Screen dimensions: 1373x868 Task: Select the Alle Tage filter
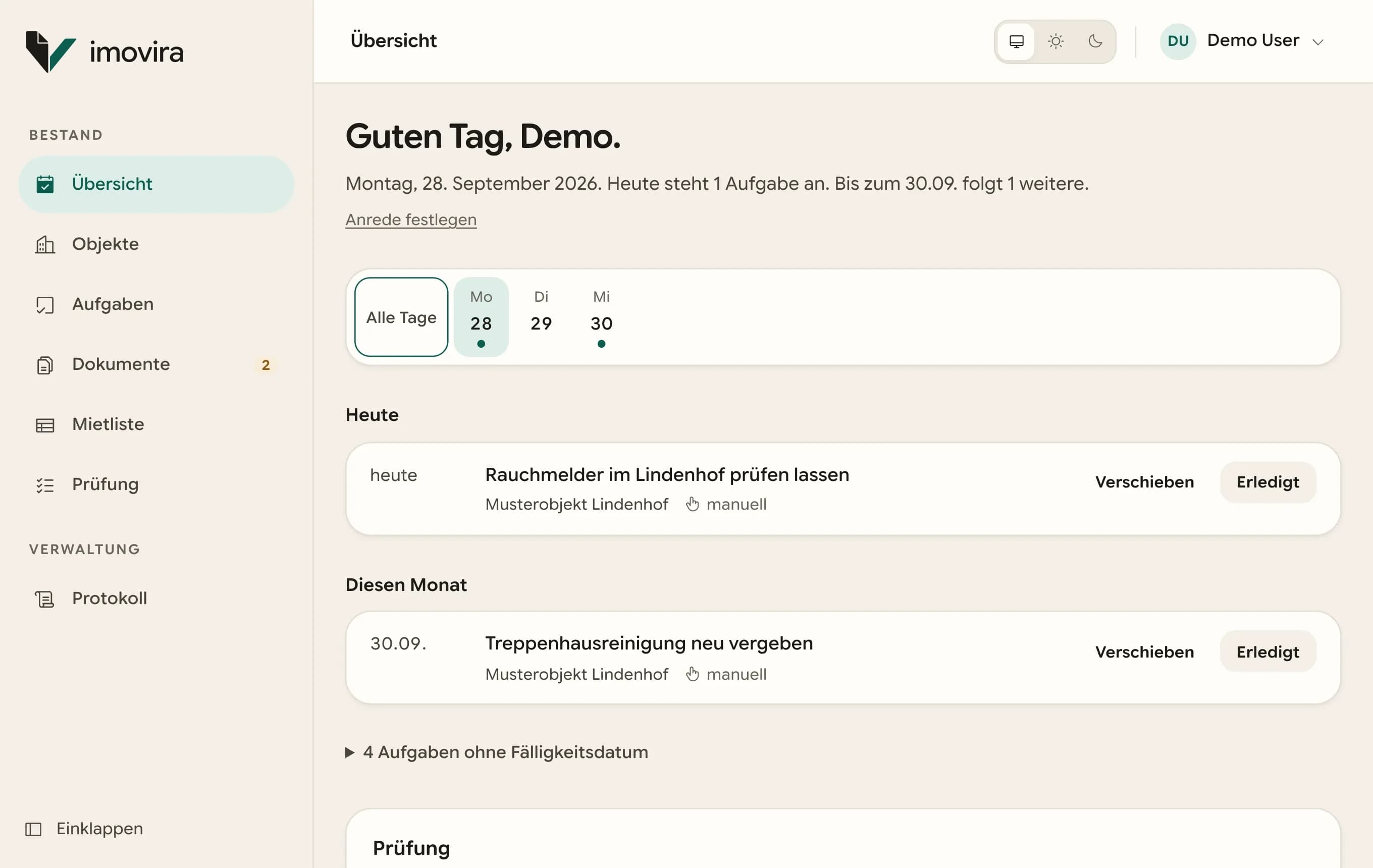401,317
